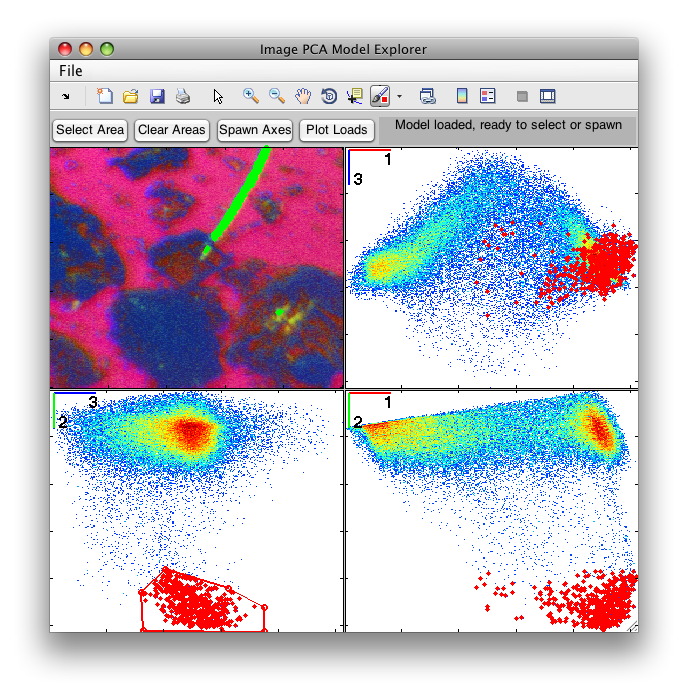The width and height of the screenshot is (695, 686).
Task: Insert a colorbar from the toolbar
Action: click(x=462, y=97)
